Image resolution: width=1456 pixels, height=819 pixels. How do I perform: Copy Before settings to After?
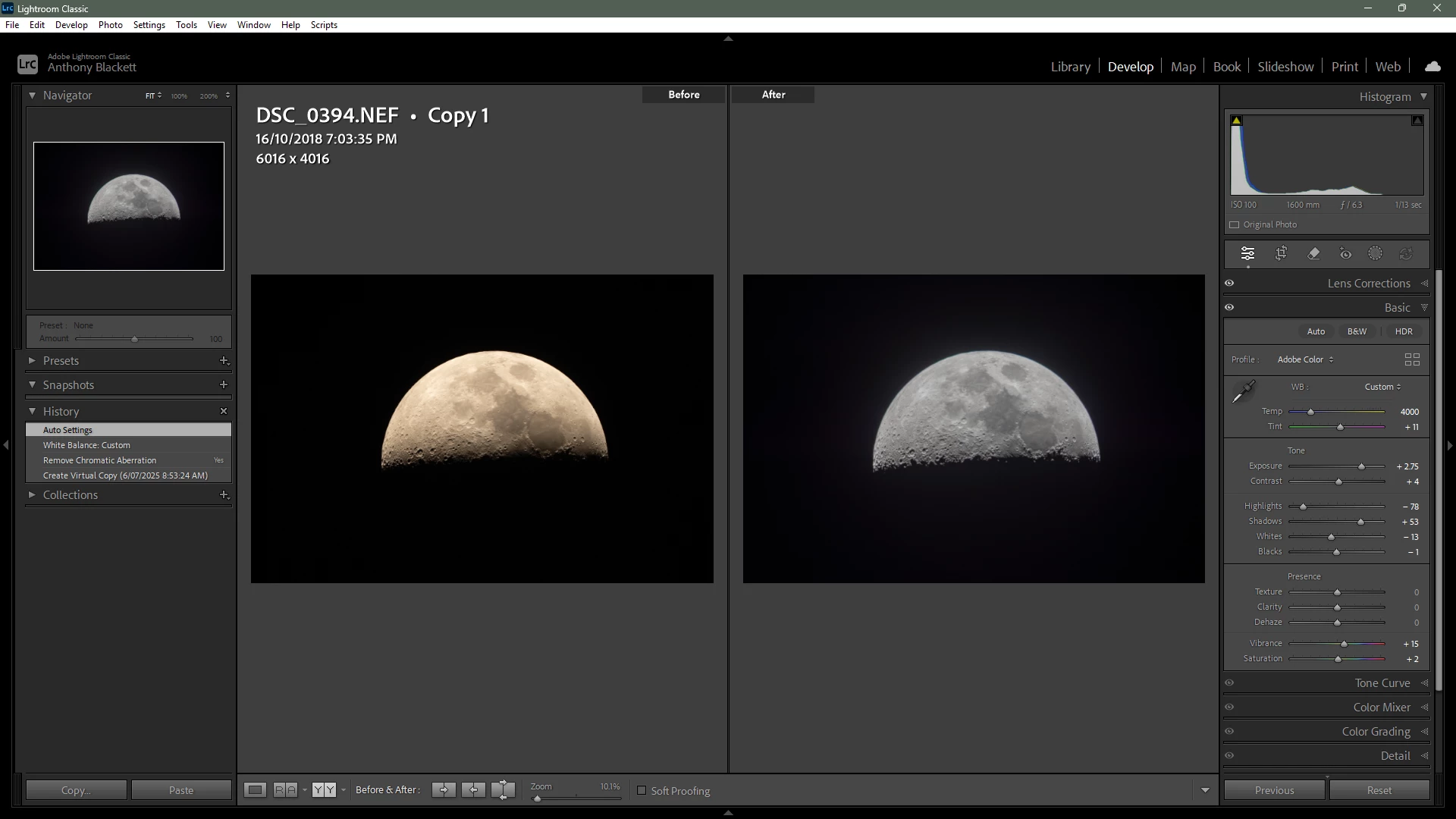(x=444, y=790)
